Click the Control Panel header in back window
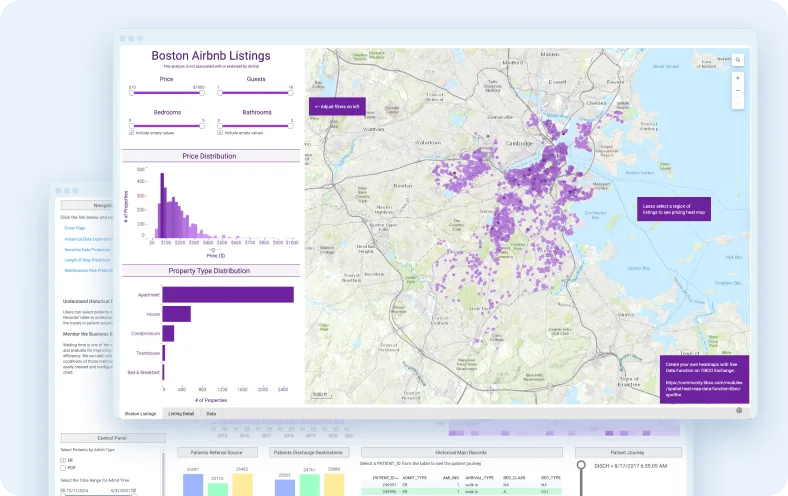 [113, 438]
